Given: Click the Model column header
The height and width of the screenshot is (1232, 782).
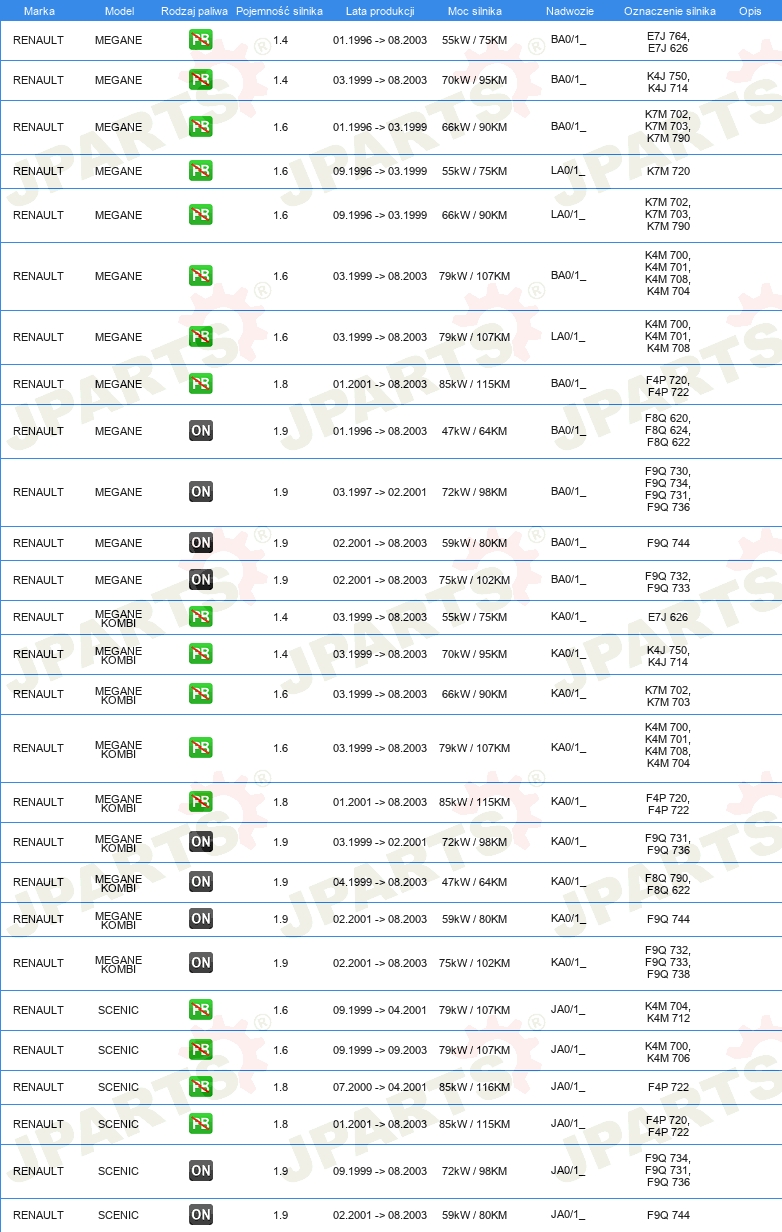Looking at the screenshot, I should point(119,11).
